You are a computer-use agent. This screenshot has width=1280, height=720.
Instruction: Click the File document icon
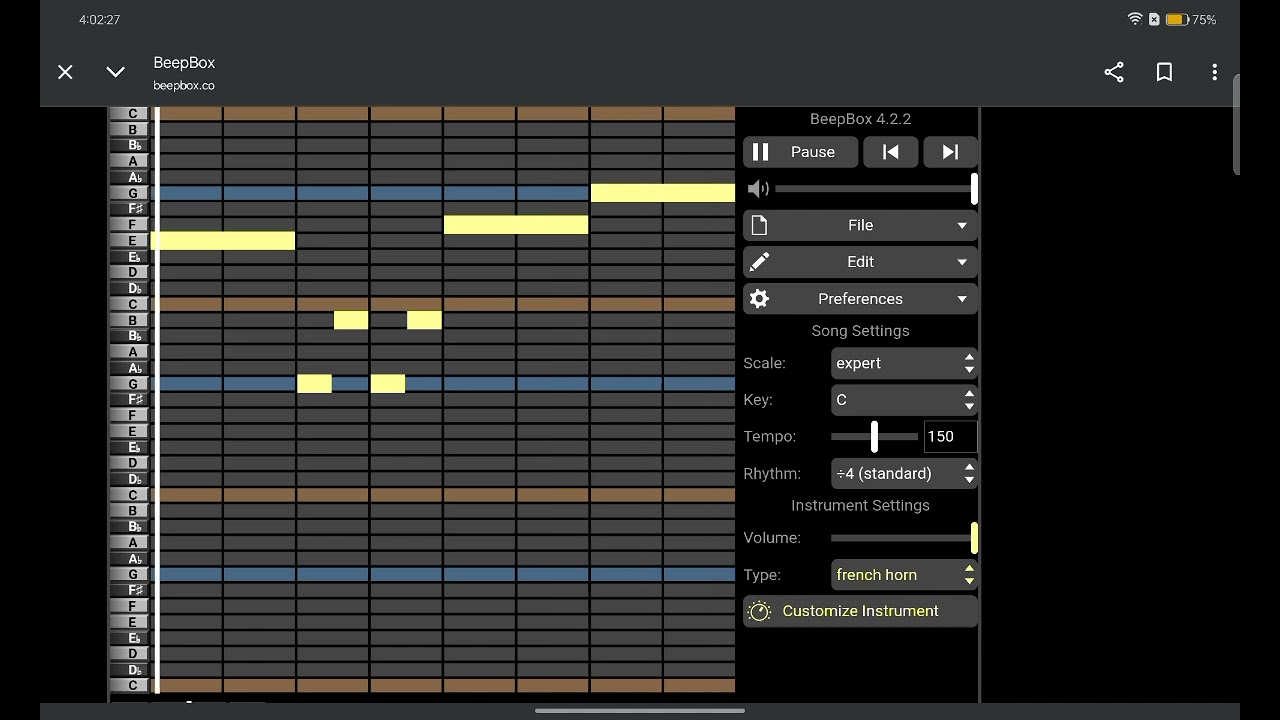coord(759,225)
